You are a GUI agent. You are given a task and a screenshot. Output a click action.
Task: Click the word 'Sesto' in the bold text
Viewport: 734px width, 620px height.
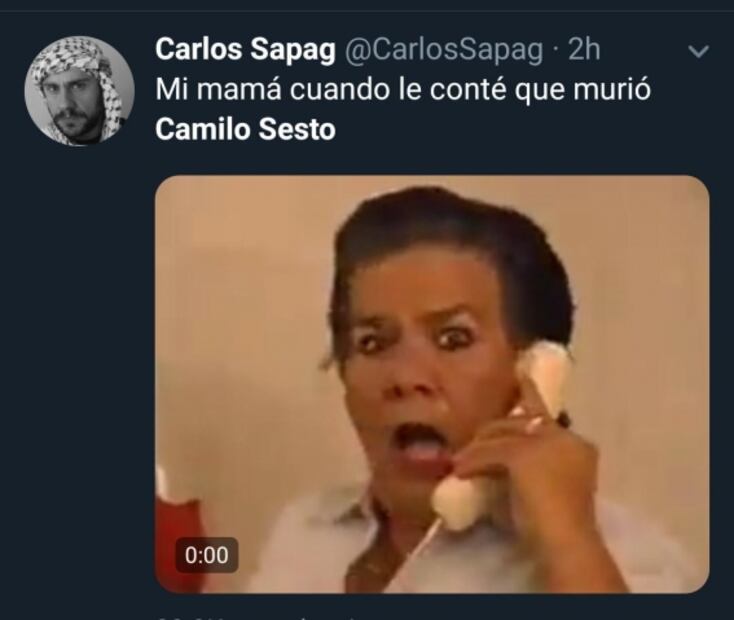point(297,129)
